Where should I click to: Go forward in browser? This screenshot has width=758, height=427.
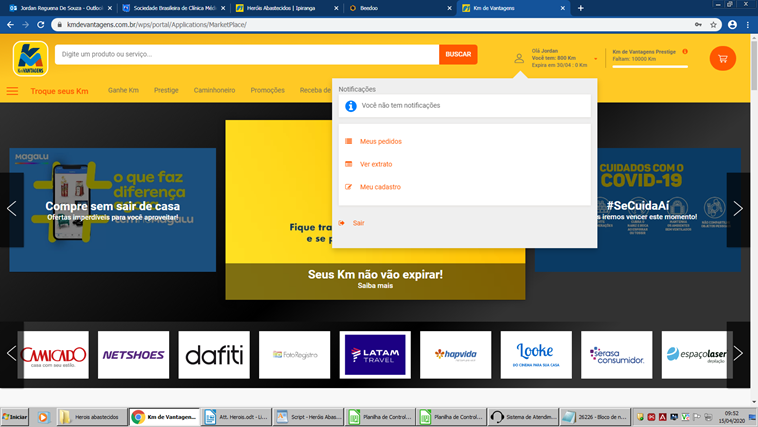click(25, 25)
